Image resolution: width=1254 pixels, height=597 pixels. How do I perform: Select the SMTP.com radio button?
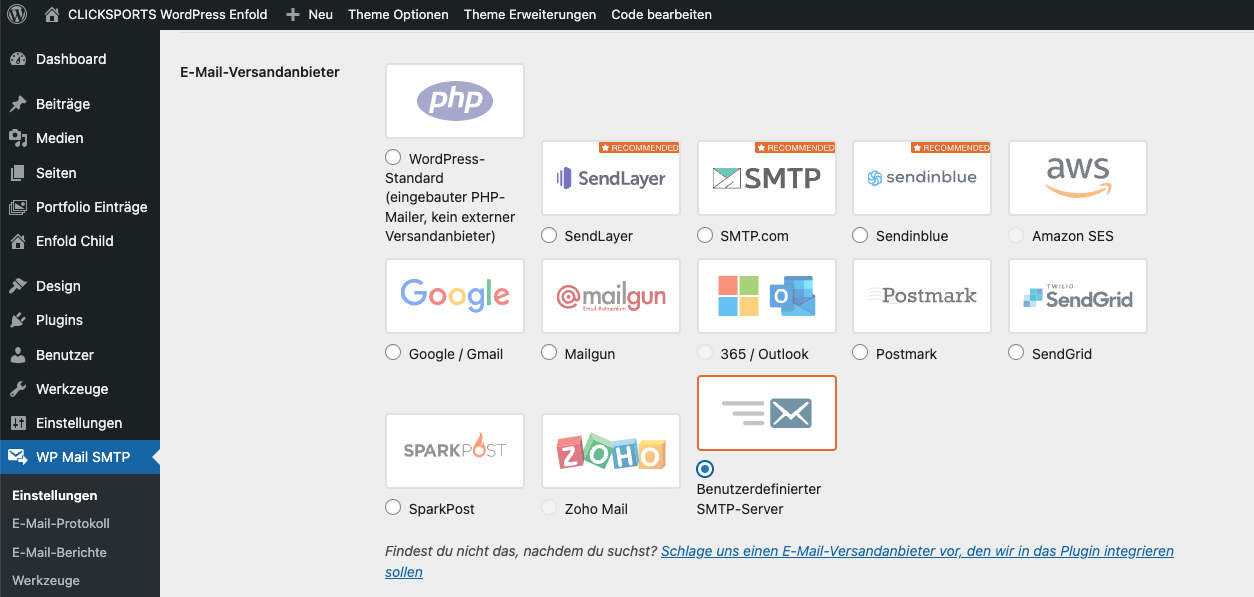pos(705,235)
